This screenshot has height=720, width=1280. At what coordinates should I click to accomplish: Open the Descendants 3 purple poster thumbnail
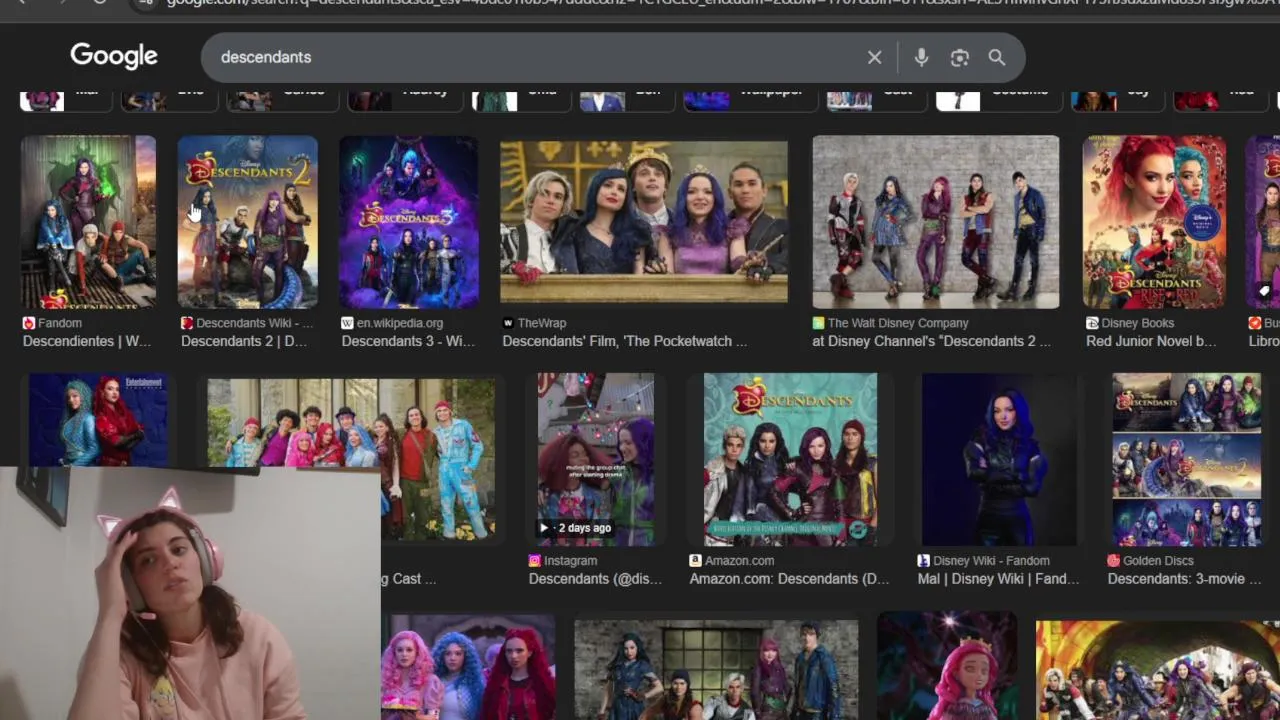coord(408,222)
